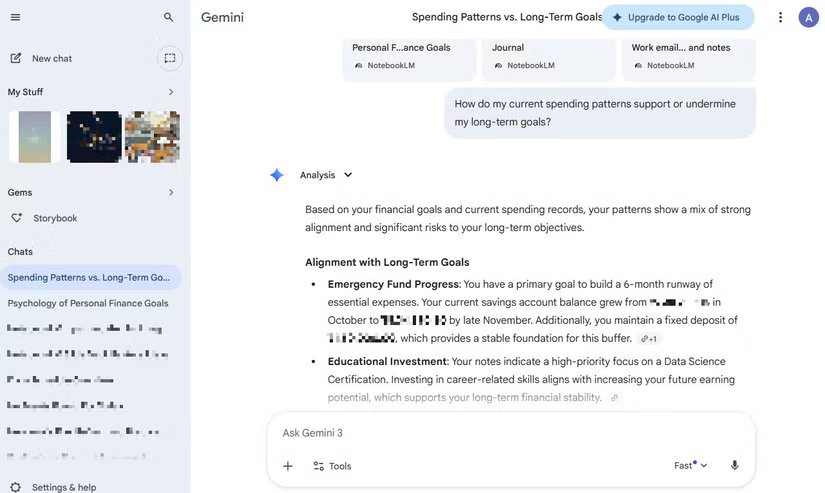This screenshot has width=825, height=493.
Task: Open the Fast model selector dropdown
Action: click(690, 465)
